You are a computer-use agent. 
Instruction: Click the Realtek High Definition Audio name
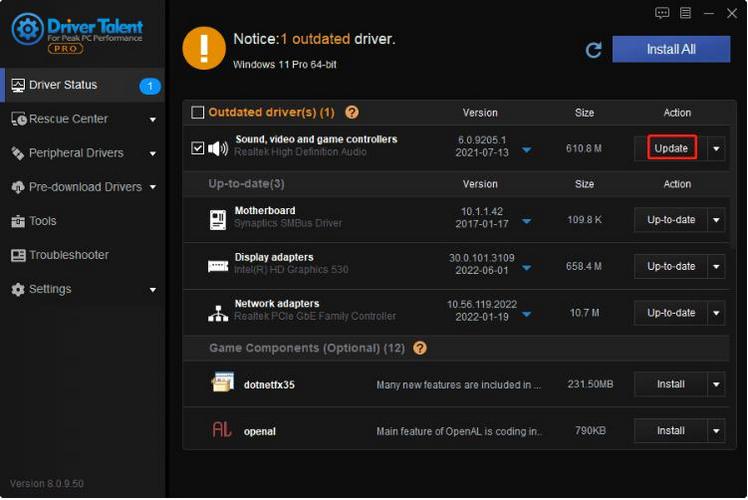point(301,152)
